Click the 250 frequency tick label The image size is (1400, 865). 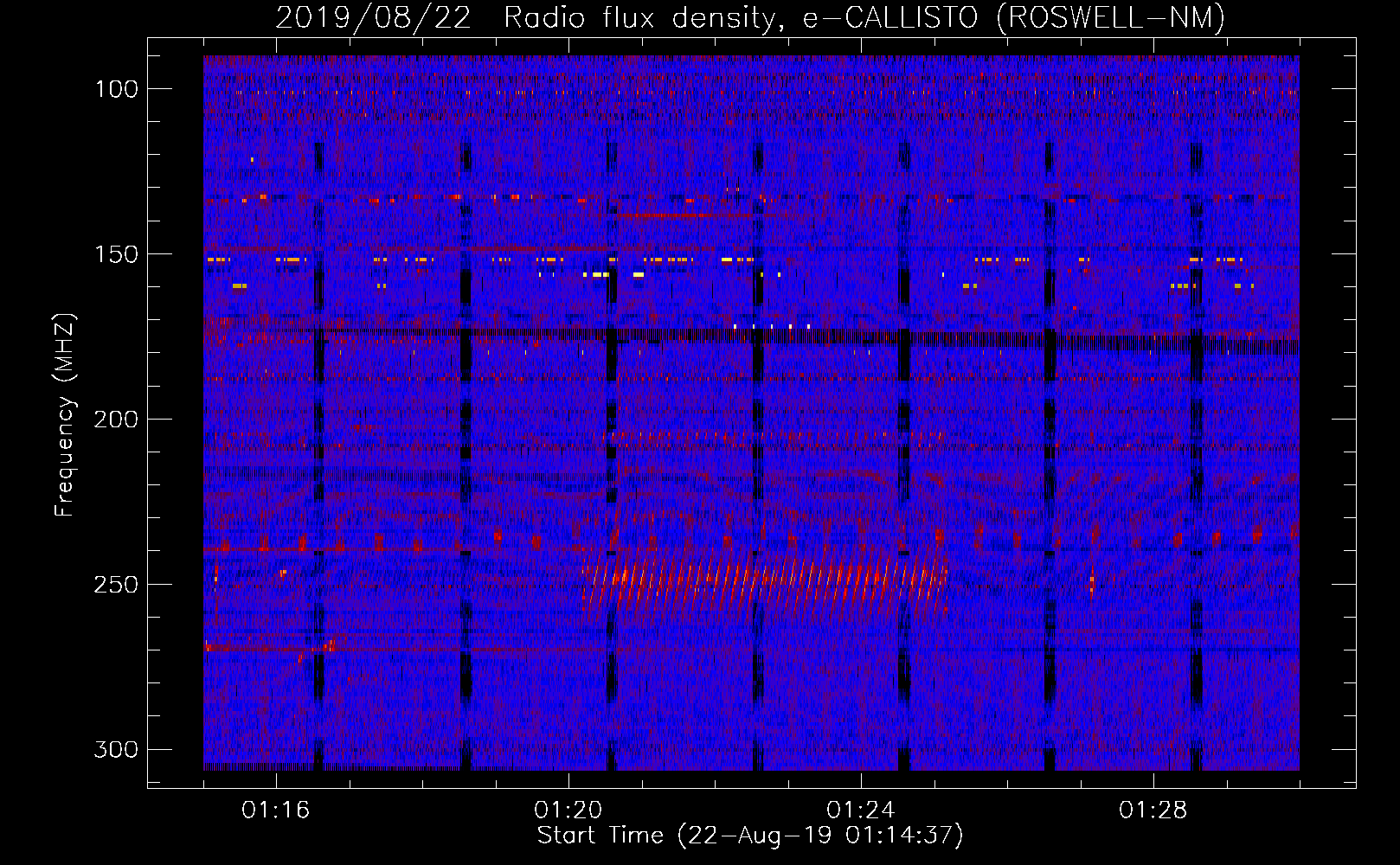[x=116, y=585]
